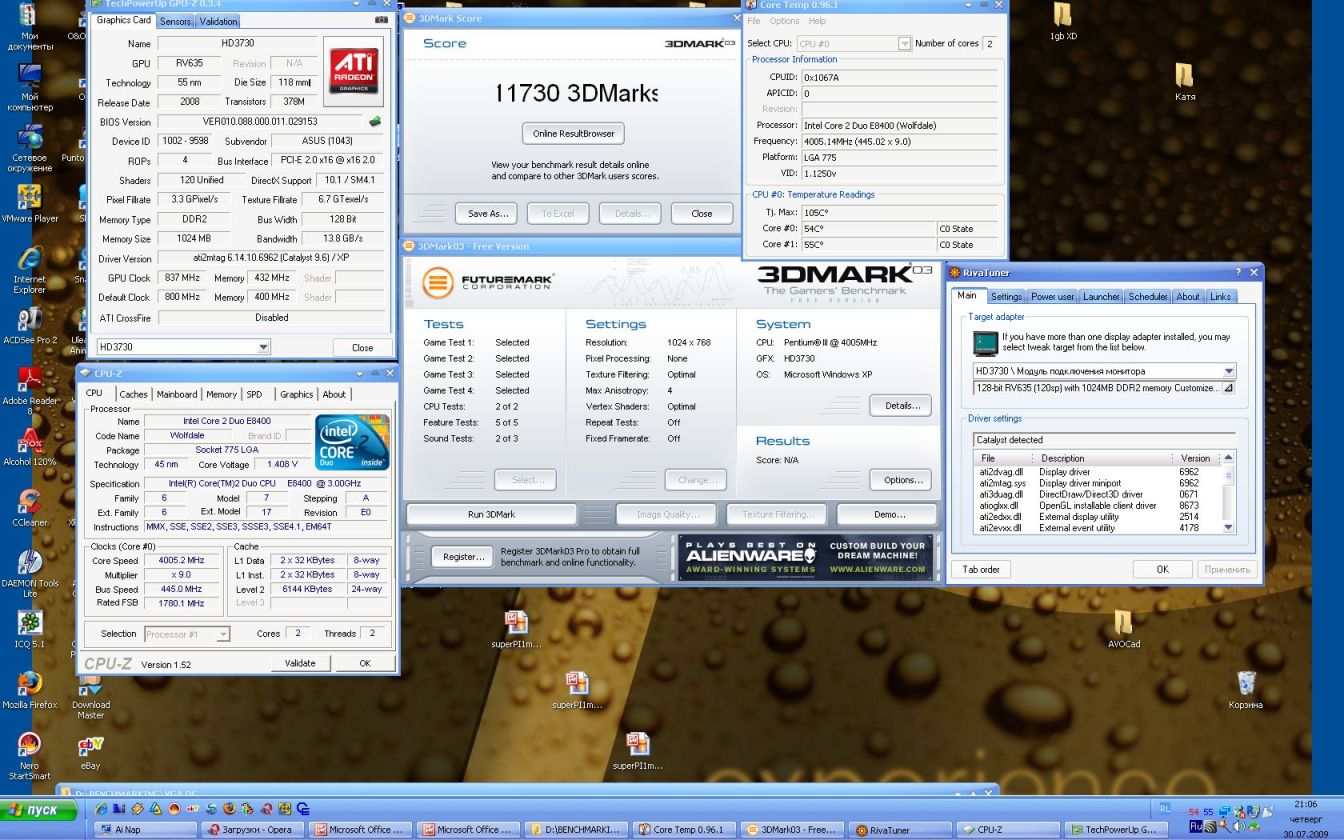Expand RivaTuner target adapter dropdown
This screenshot has width=1344, height=840.
(1104, 371)
